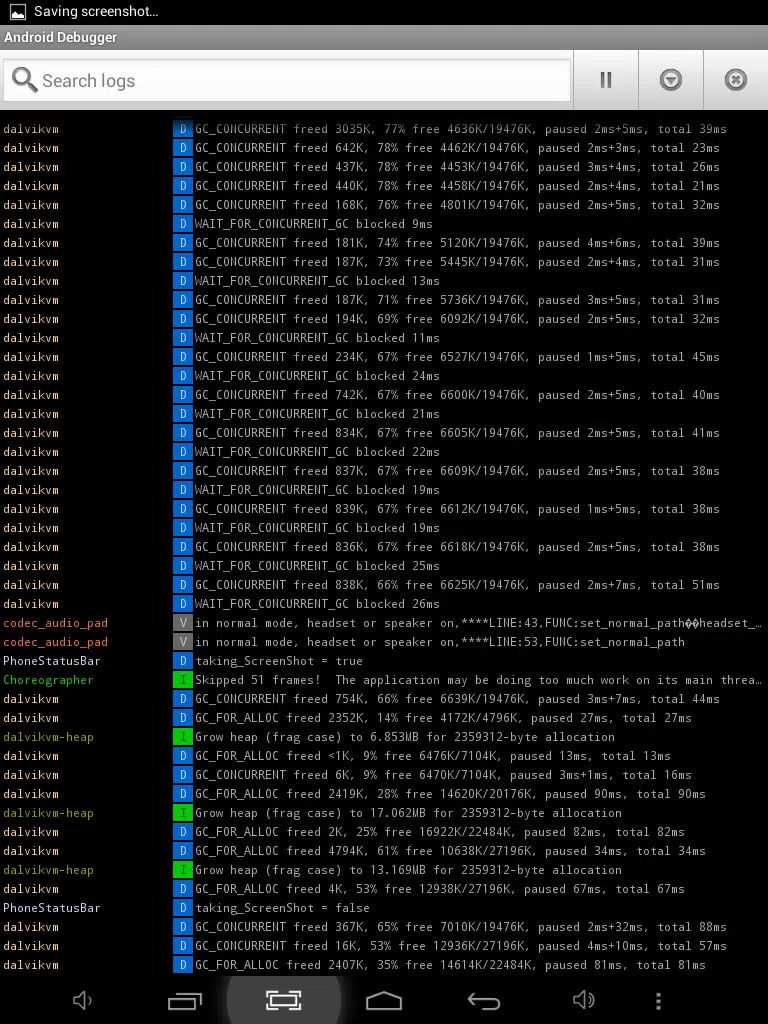Go to Android home screen
Screen dimensions: 768x1024
tap(384, 1000)
